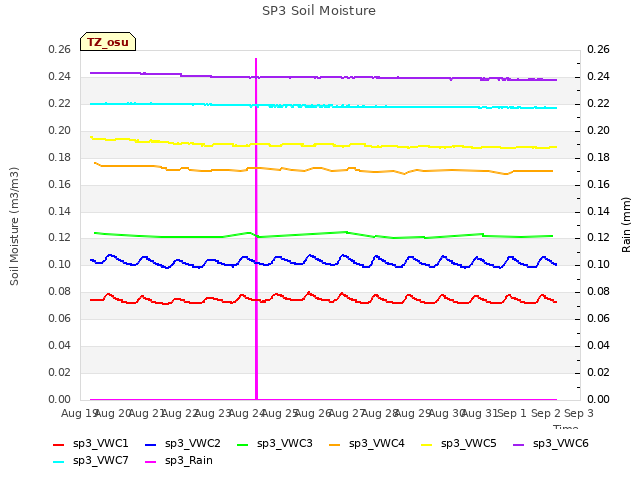The width and height of the screenshot is (640, 480).
Task: Click the SP3 Soil Moisture chart title
Action: pyautogui.click(x=319, y=11)
